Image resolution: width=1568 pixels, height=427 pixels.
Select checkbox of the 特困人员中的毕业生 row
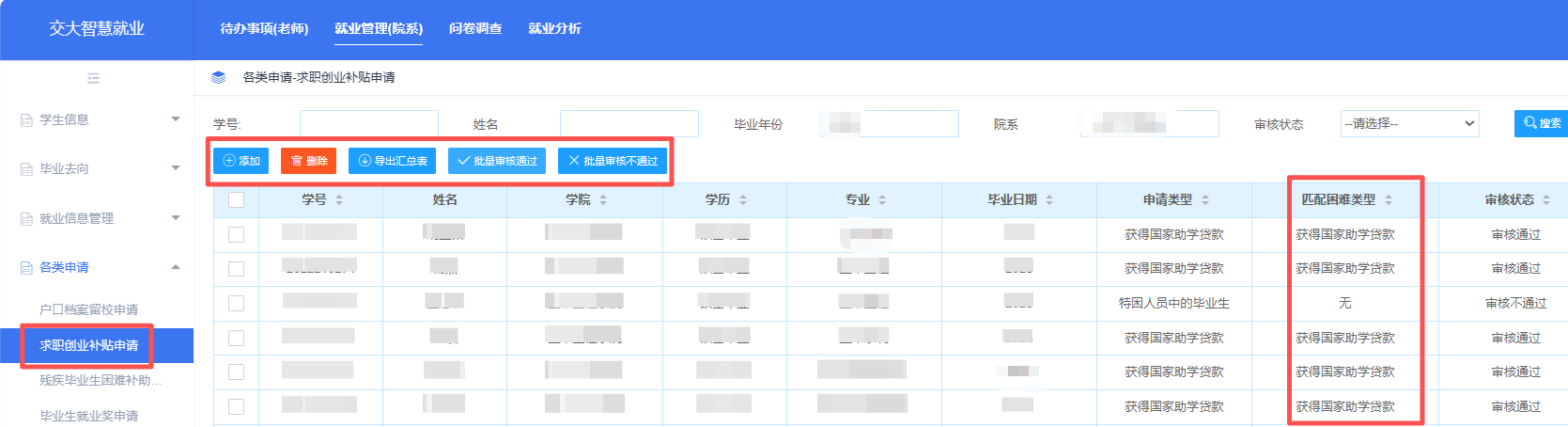click(236, 303)
